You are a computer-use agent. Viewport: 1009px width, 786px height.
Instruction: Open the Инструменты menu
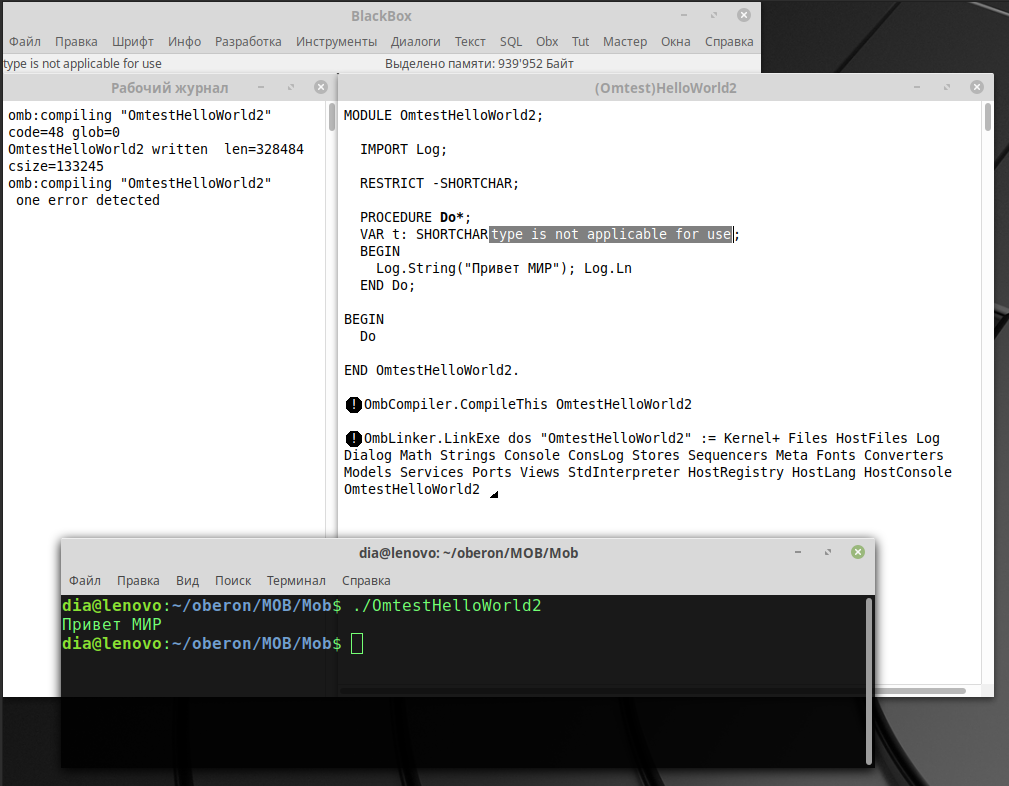(336, 41)
